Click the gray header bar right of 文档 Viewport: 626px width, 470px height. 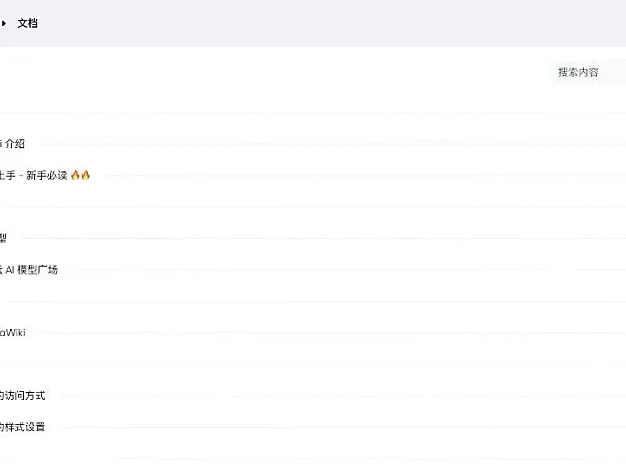[330, 23]
